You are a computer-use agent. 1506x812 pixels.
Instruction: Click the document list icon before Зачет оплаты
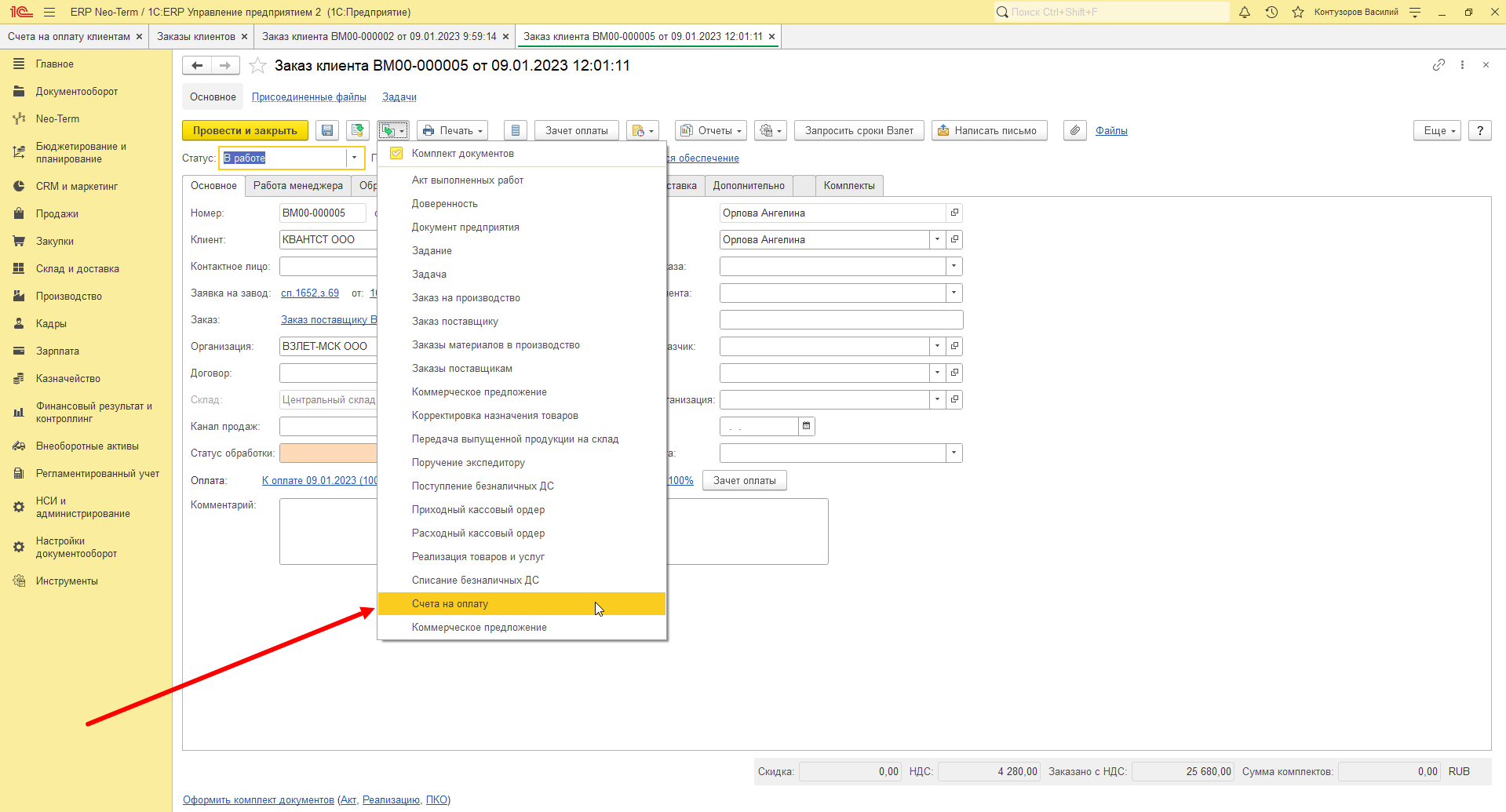[x=516, y=130]
